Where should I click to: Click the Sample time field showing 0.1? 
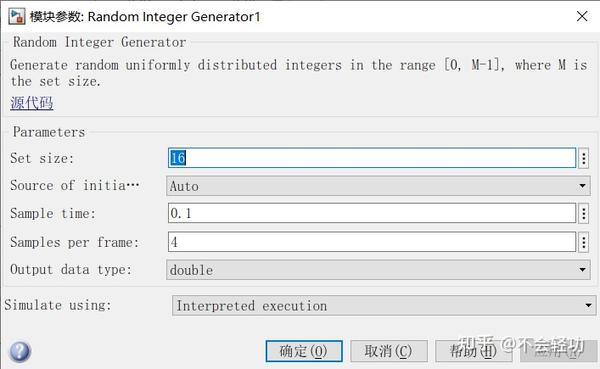click(372, 213)
